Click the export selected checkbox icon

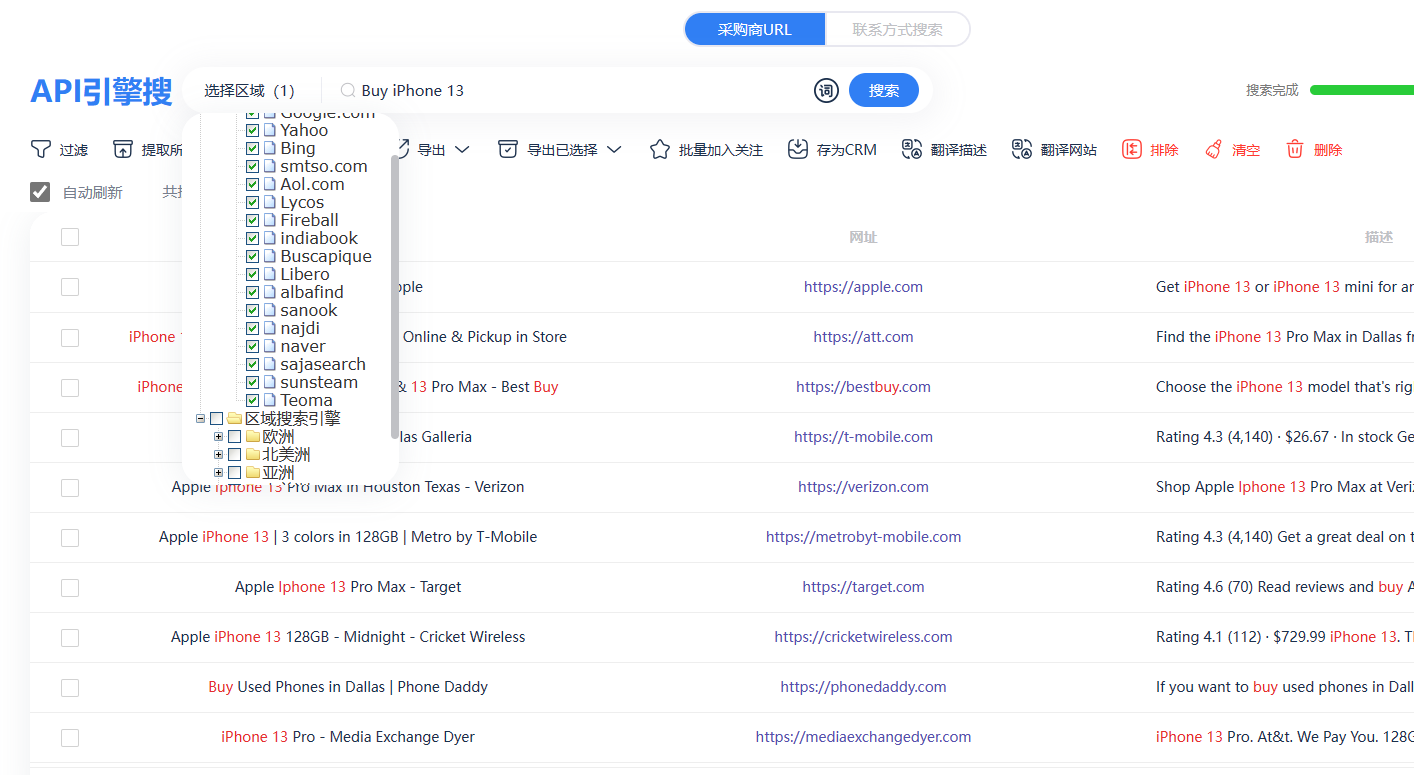508,149
